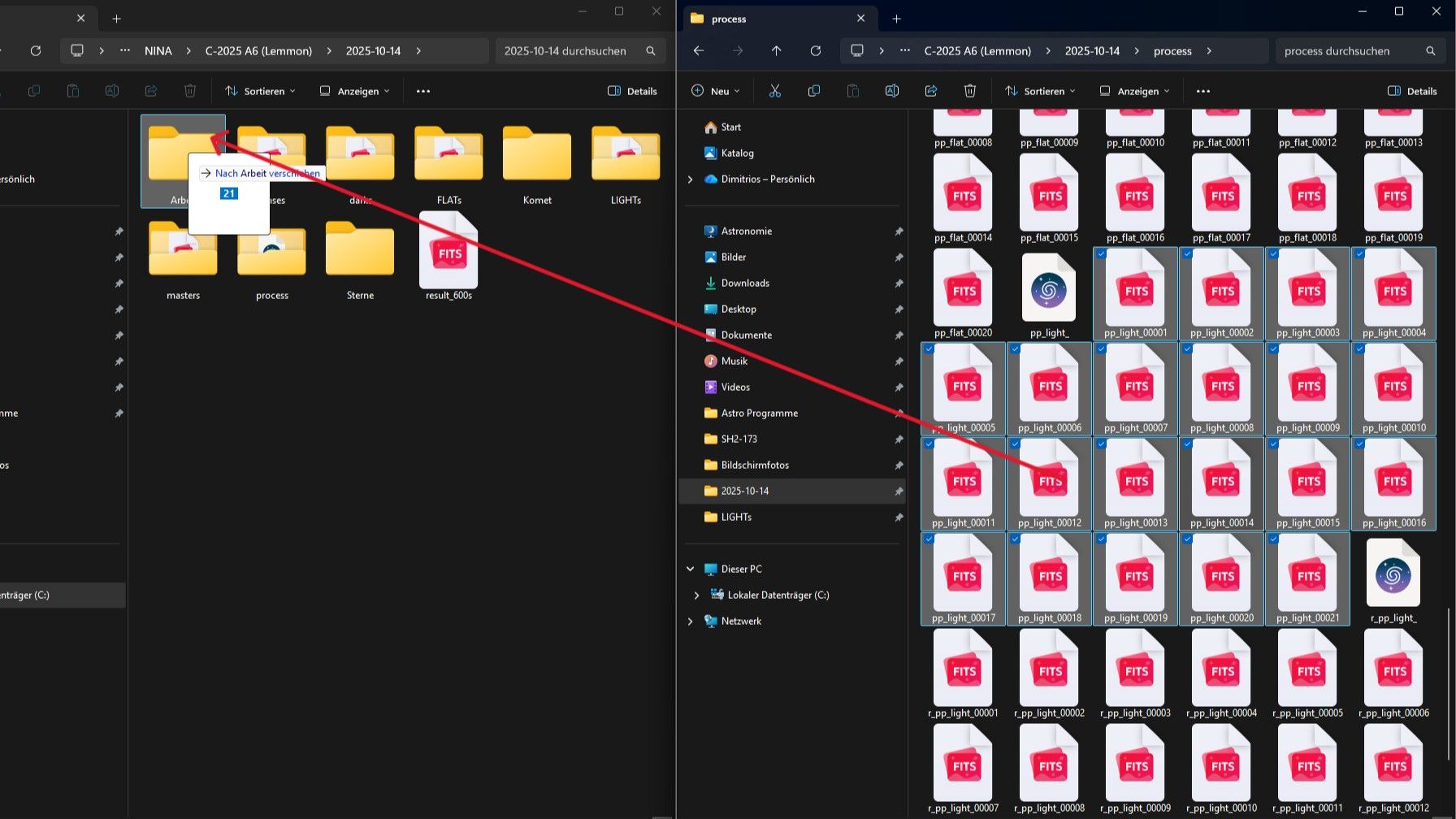Select Downloads in the navigation pane
Screen dimensions: 1456x819
pyautogui.click(x=744, y=283)
